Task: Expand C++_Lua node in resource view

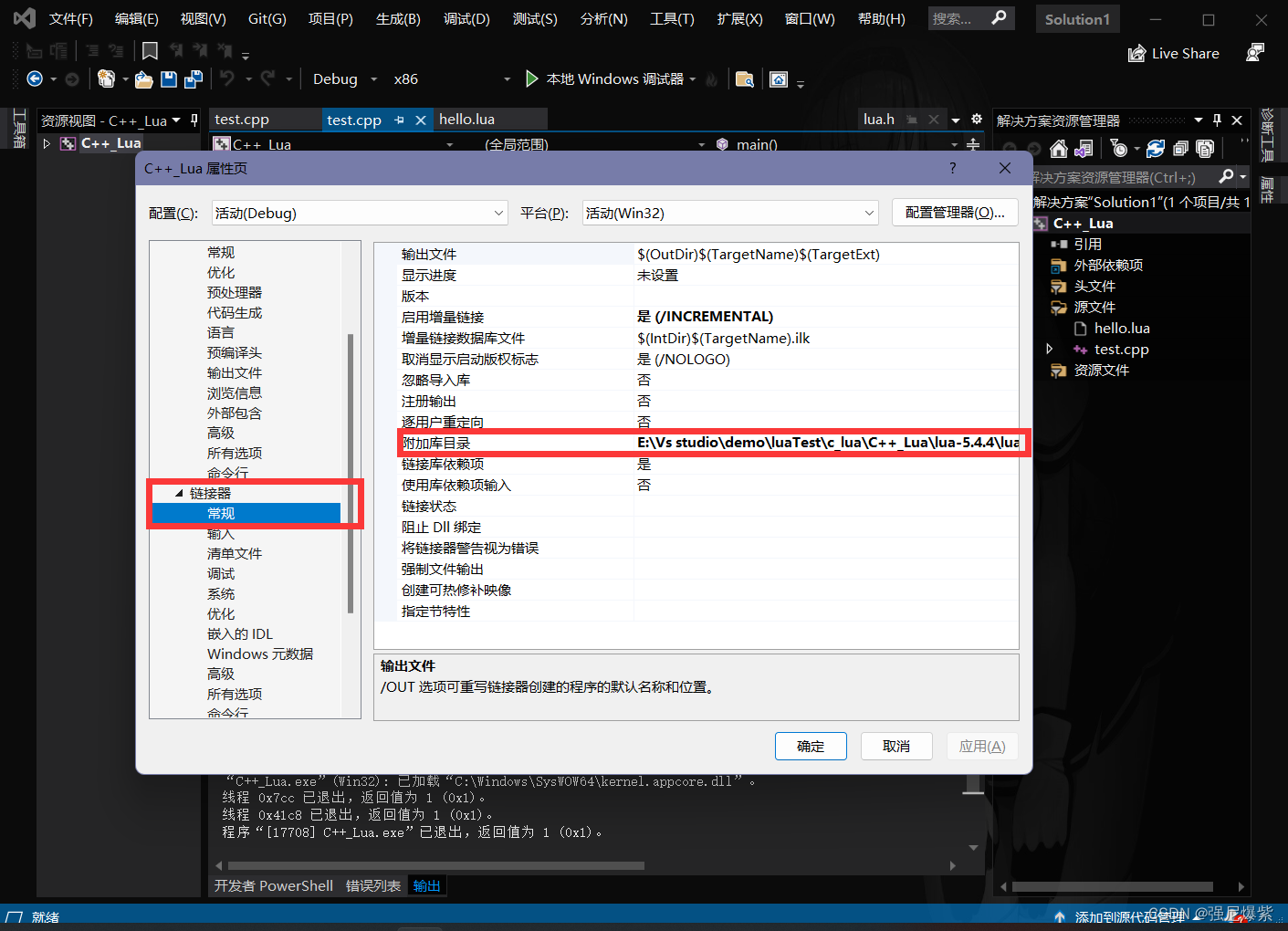Action: [x=47, y=143]
